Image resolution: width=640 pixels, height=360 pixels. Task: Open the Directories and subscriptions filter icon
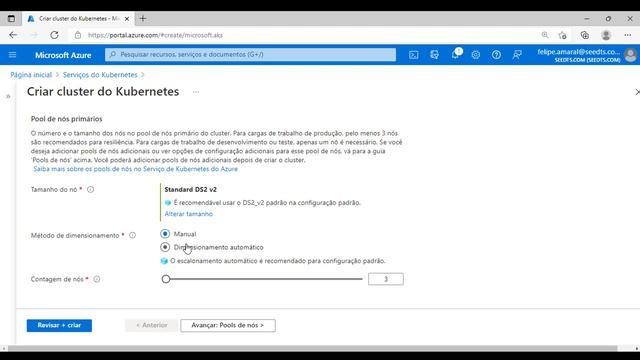pos(434,55)
